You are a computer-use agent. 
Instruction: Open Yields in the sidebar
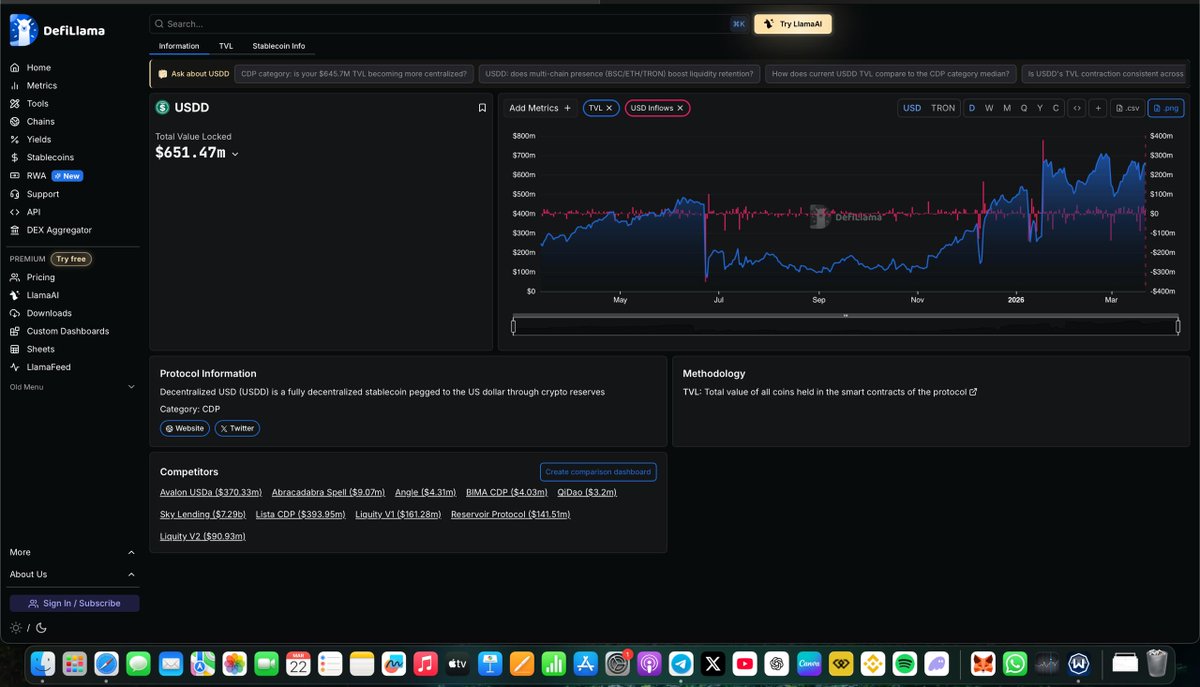[31, 140]
